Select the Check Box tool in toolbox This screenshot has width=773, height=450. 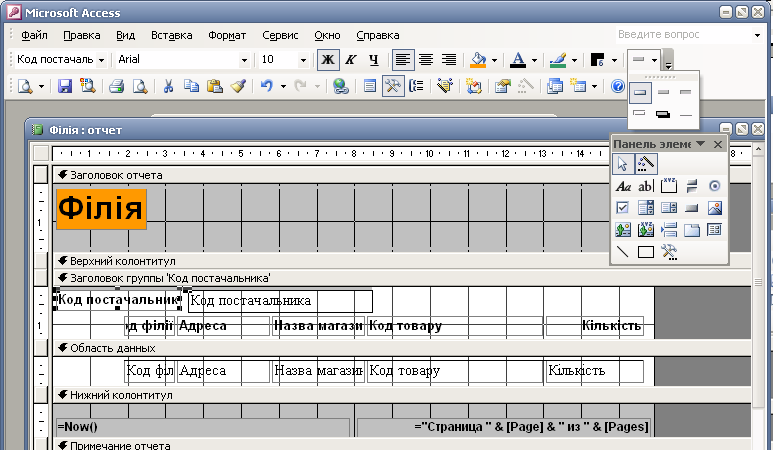coord(623,208)
